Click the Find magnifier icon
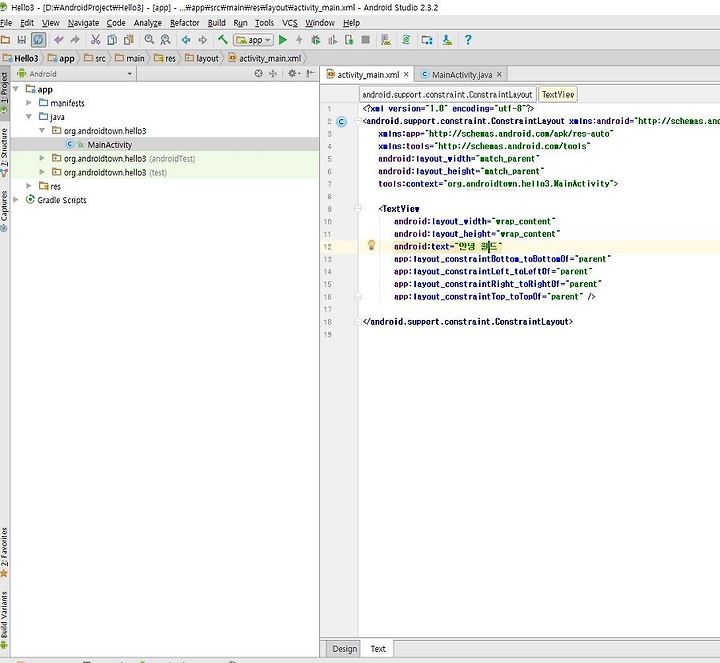Screen dimensions: 720x663 [149, 40]
